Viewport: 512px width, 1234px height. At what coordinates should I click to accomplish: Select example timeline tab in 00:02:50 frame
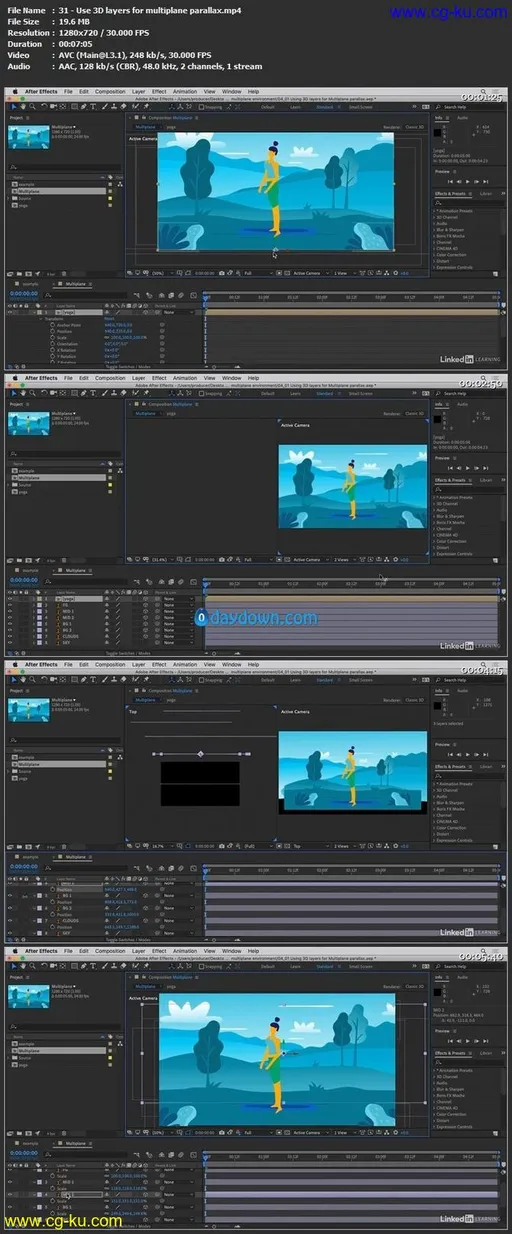(x=28, y=571)
